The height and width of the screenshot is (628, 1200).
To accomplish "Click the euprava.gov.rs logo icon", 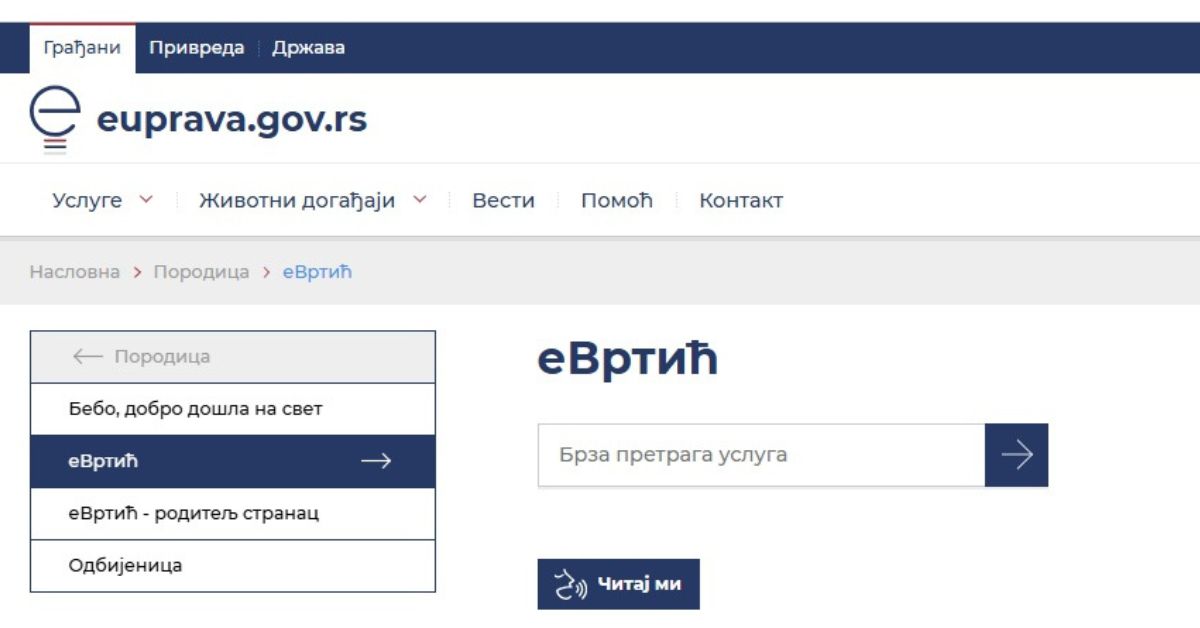I will click(57, 118).
